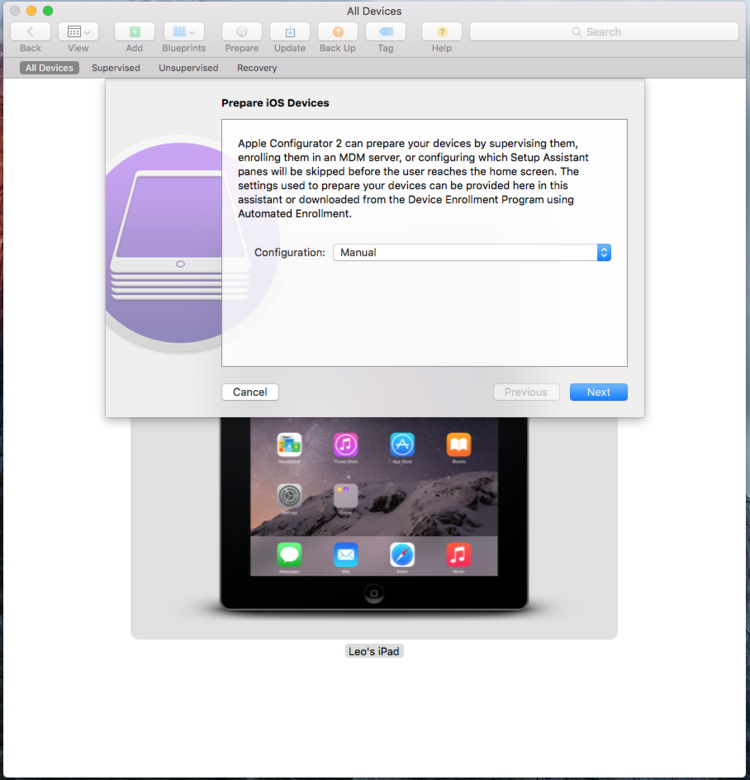This screenshot has width=750, height=780.
Task: Click the Tag toolbar icon
Action: pos(385,32)
